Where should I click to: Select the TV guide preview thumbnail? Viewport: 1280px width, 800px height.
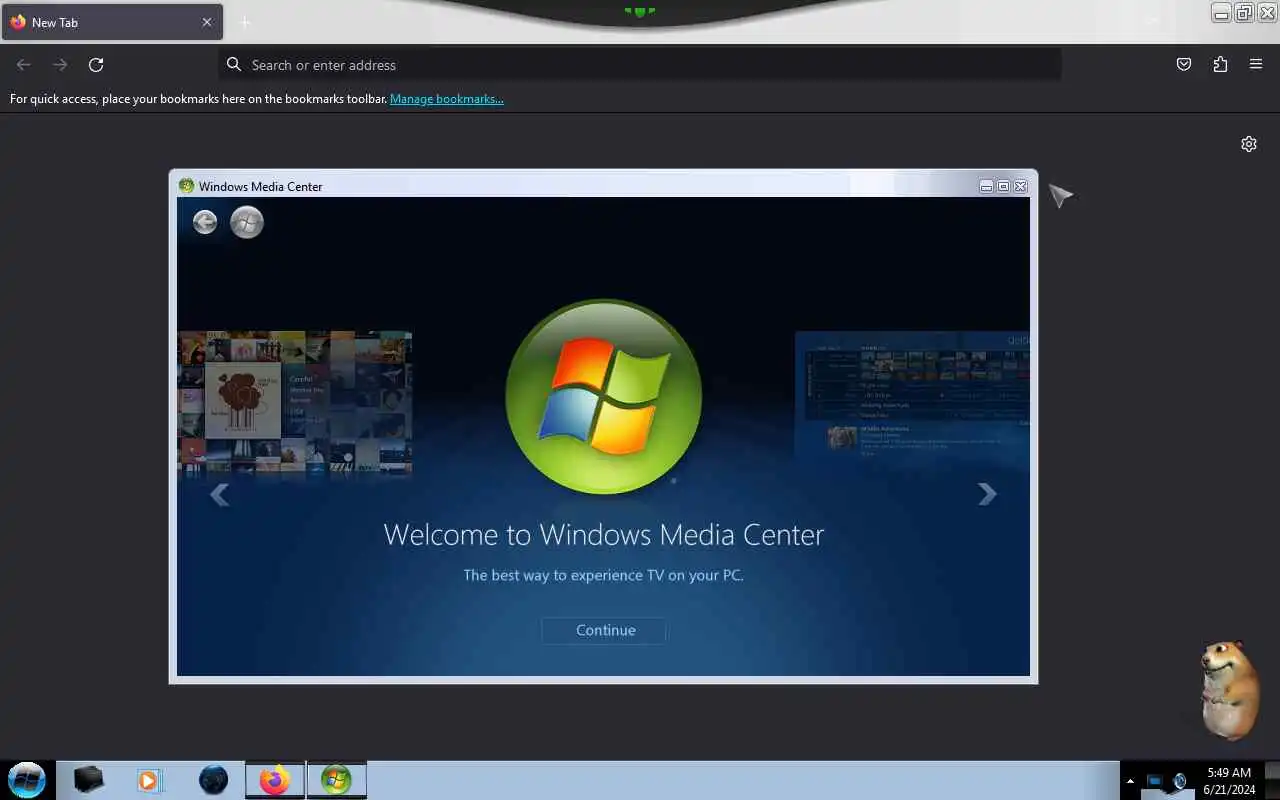[912, 395]
